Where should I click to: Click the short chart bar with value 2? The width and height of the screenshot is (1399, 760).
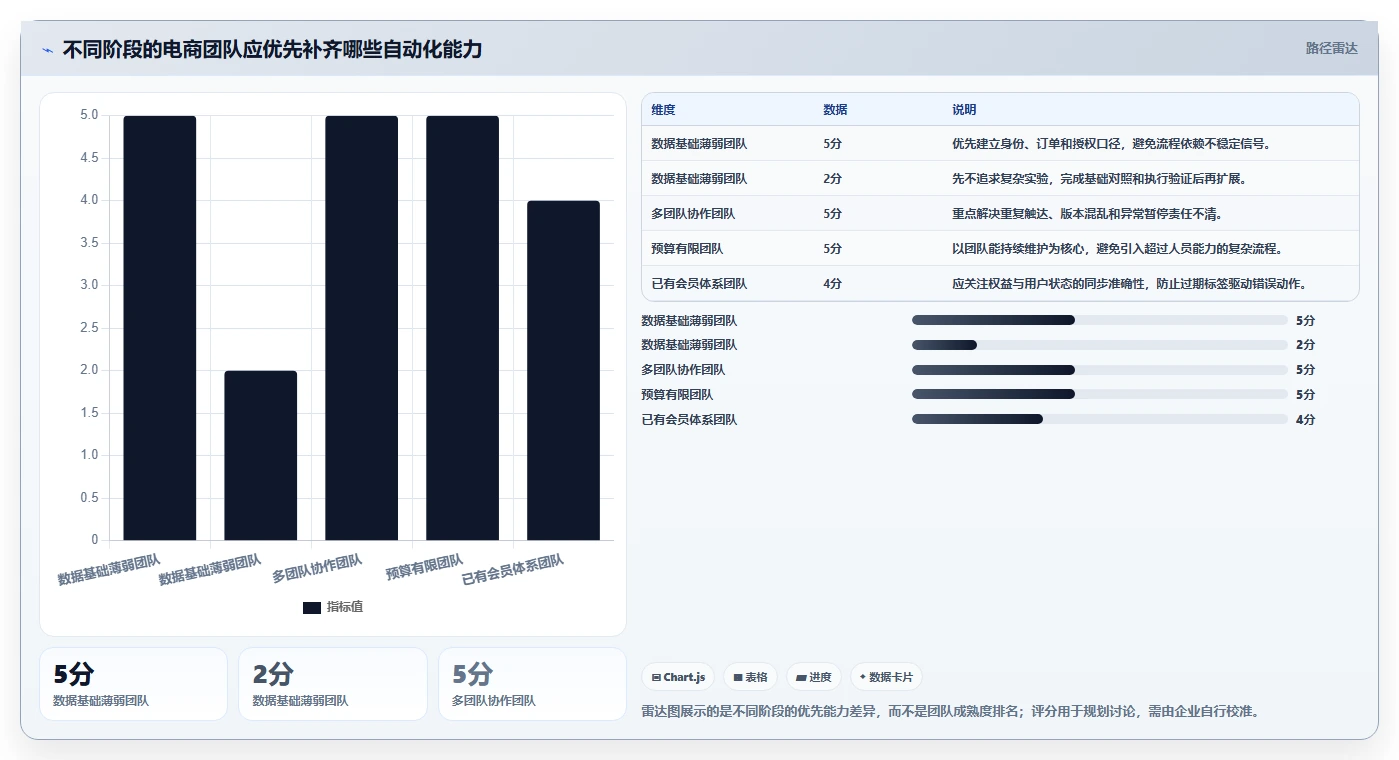261,456
